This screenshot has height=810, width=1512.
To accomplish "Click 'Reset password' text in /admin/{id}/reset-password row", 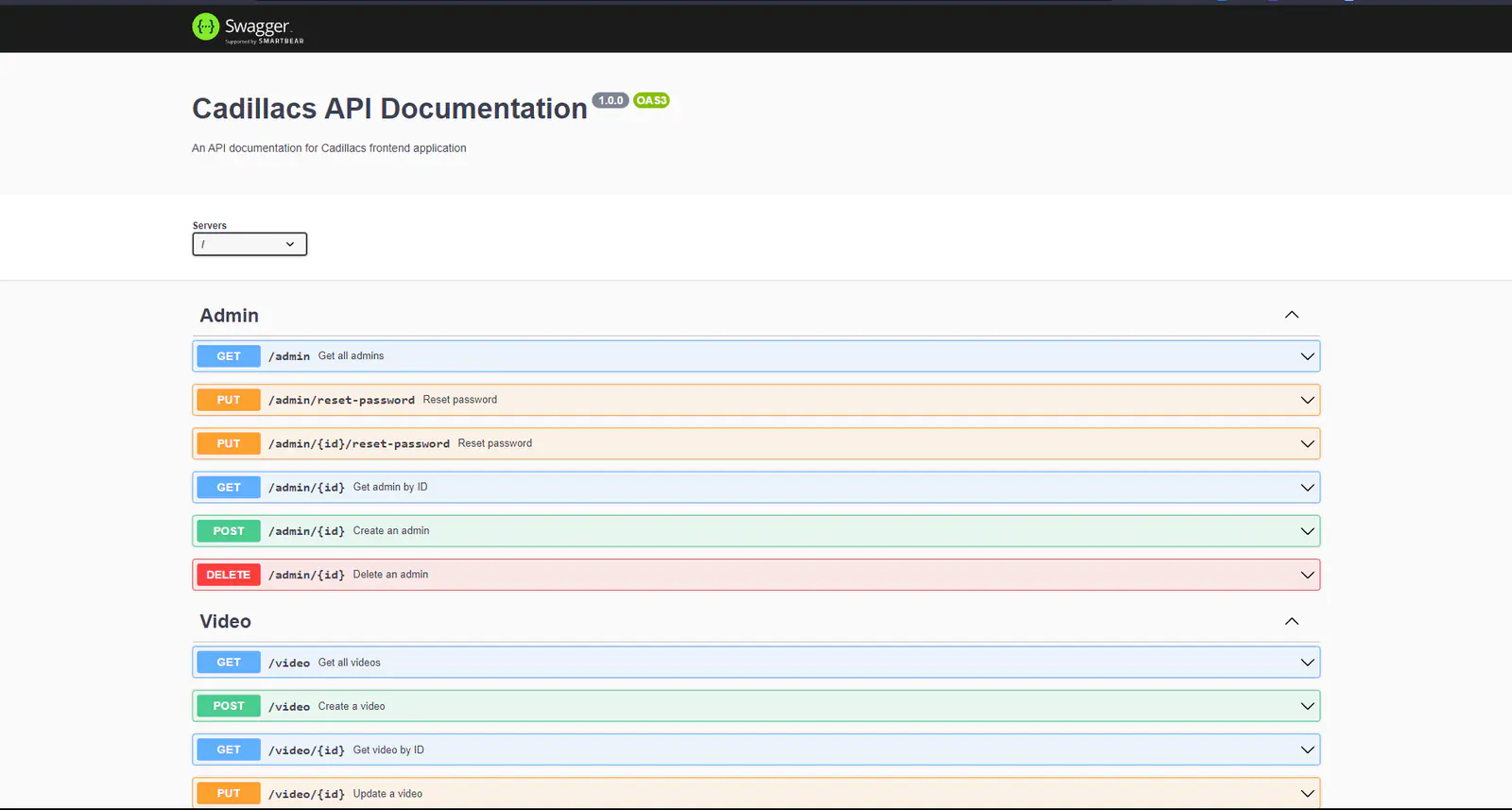I will coord(495,443).
